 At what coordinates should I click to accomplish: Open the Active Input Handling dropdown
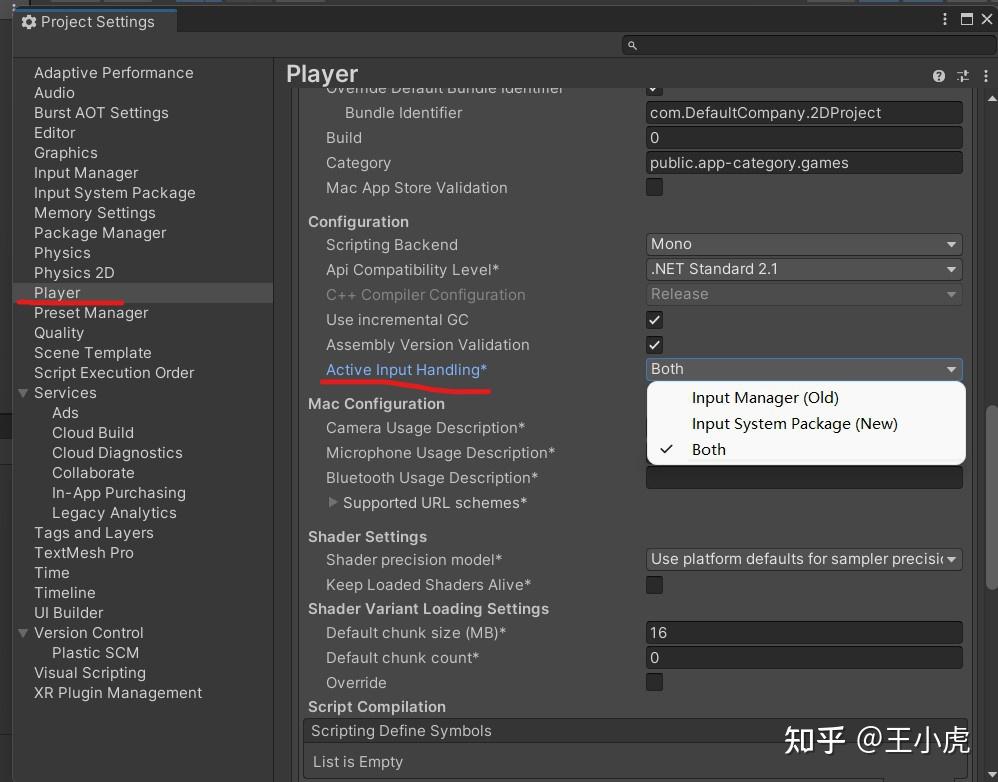tap(804, 369)
